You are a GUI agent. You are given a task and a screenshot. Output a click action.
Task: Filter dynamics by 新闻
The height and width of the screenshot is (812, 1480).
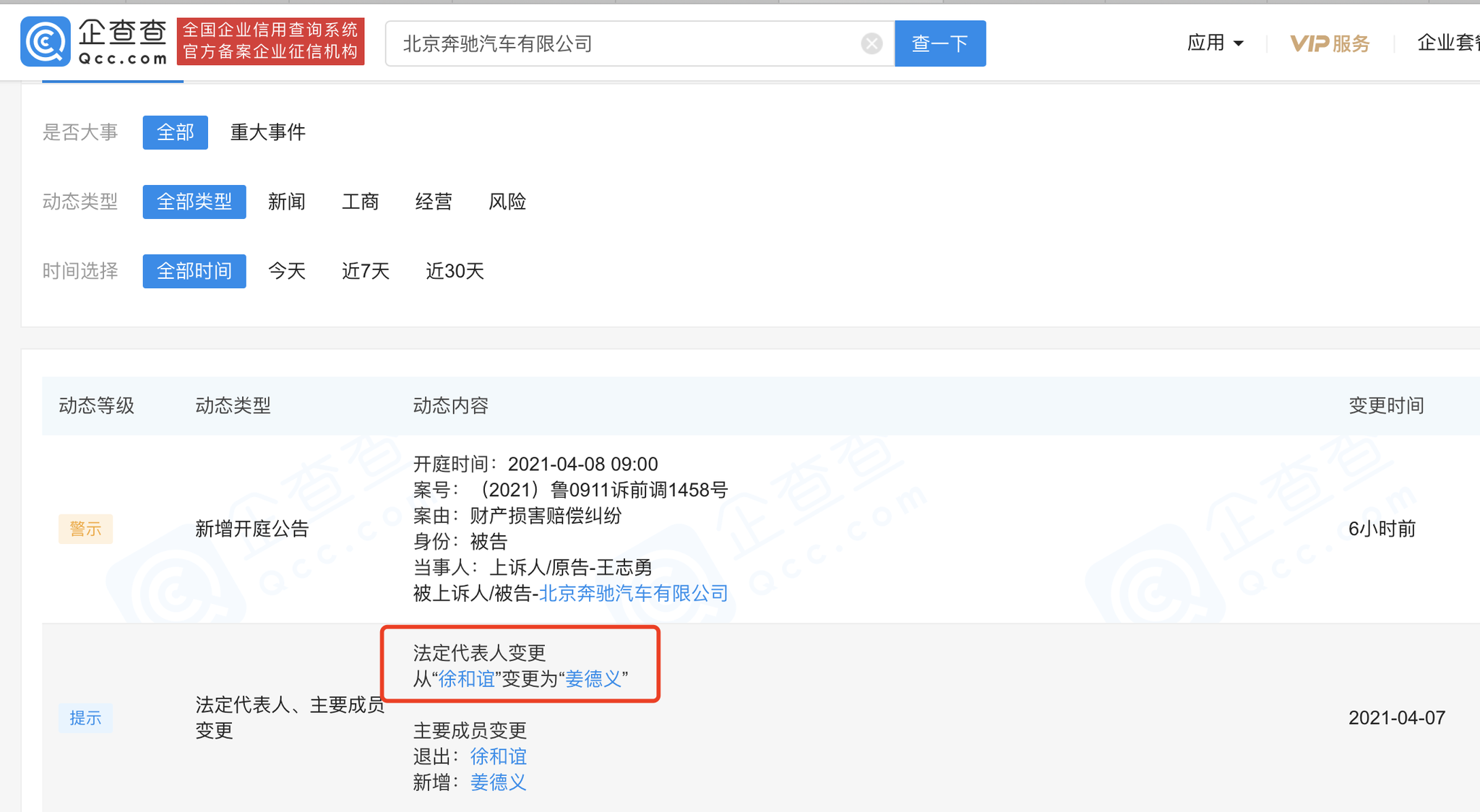[287, 202]
